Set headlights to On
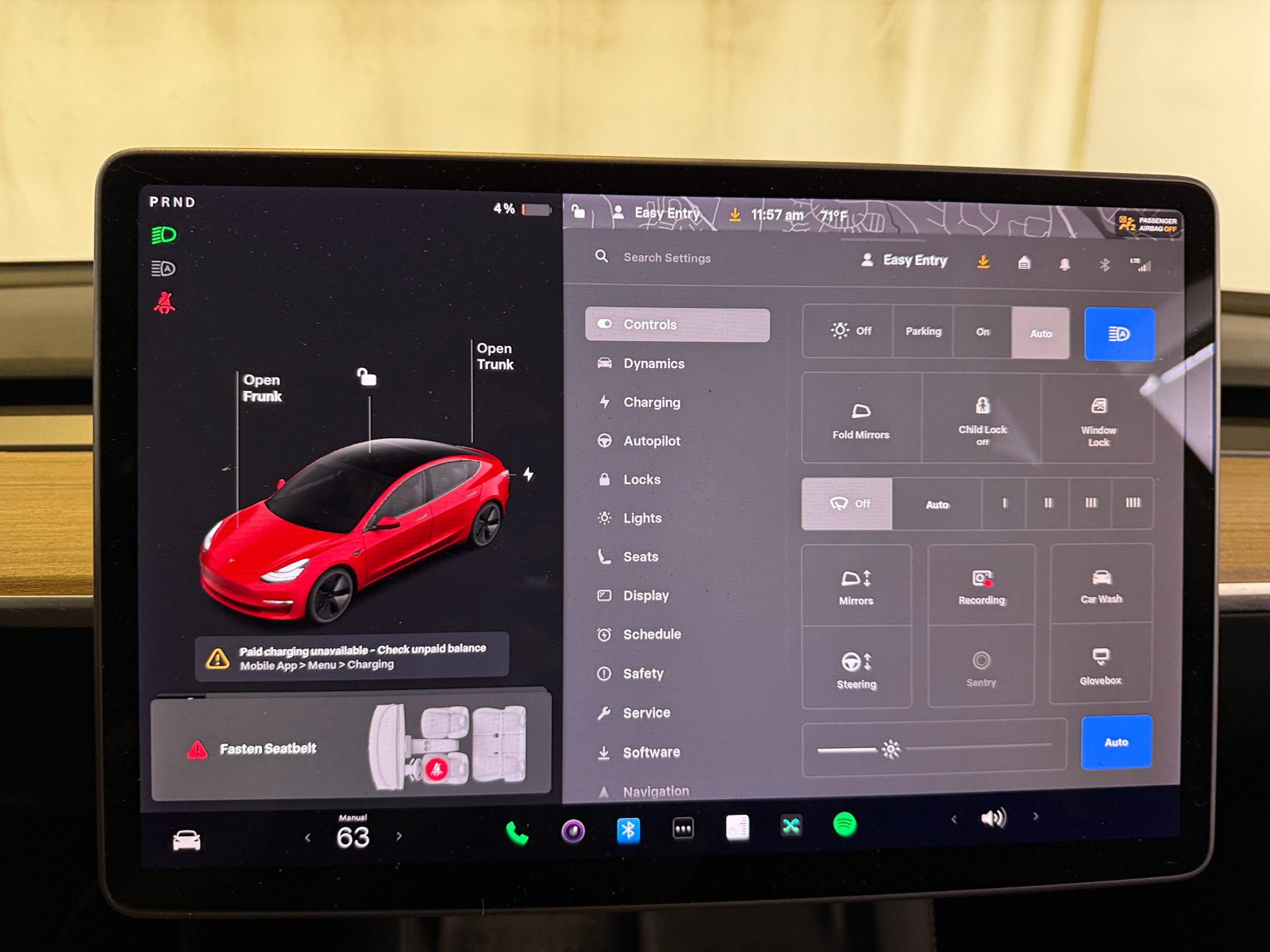Screen dimensions: 1270x952 click(x=983, y=332)
